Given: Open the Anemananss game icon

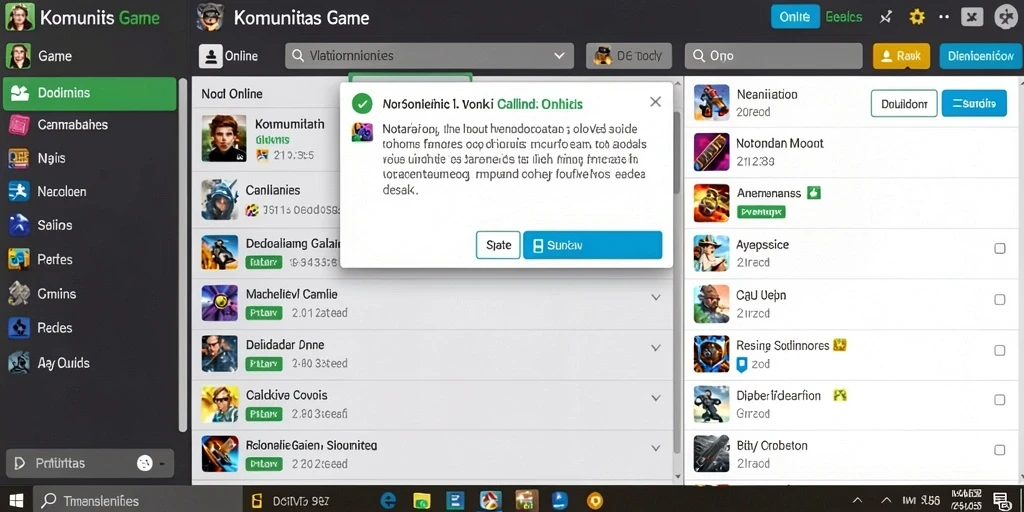Looking at the screenshot, I should [x=711, y=203].
